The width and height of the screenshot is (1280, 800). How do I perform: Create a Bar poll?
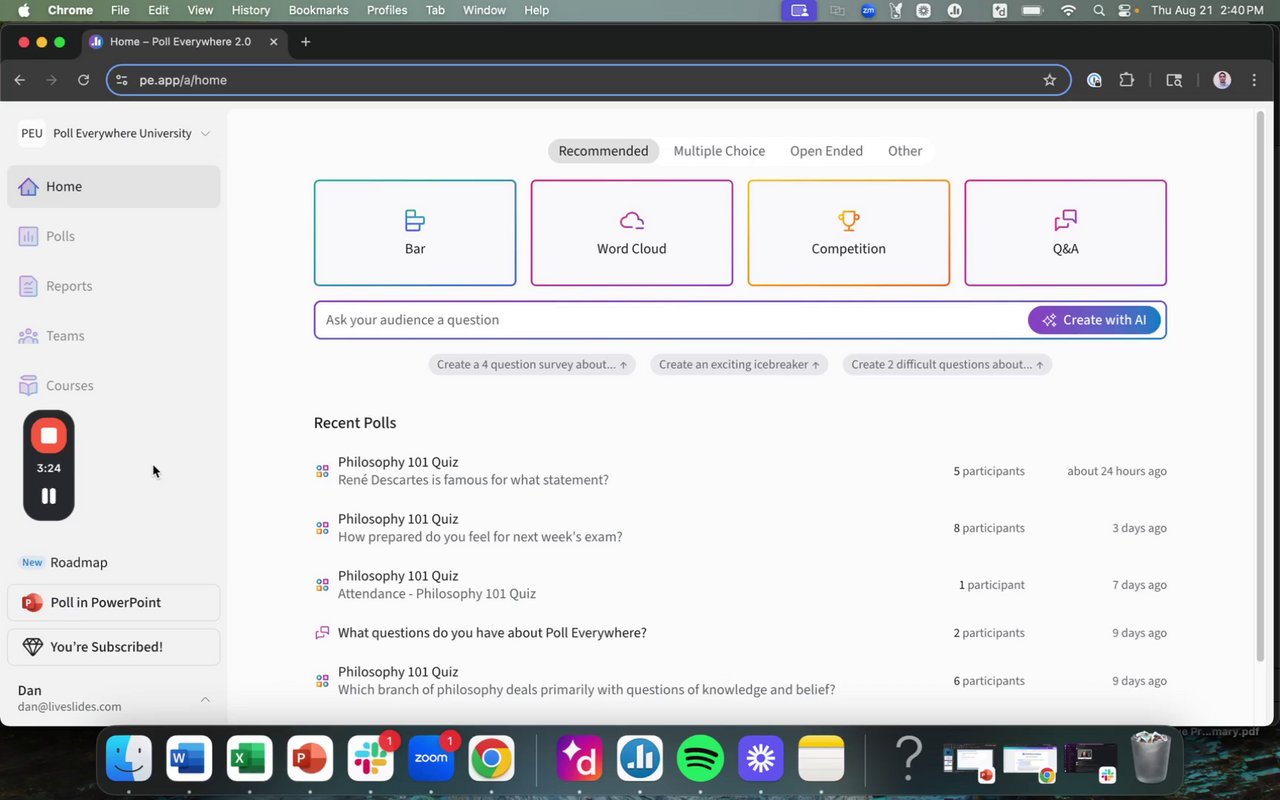(x=415, y=233)
